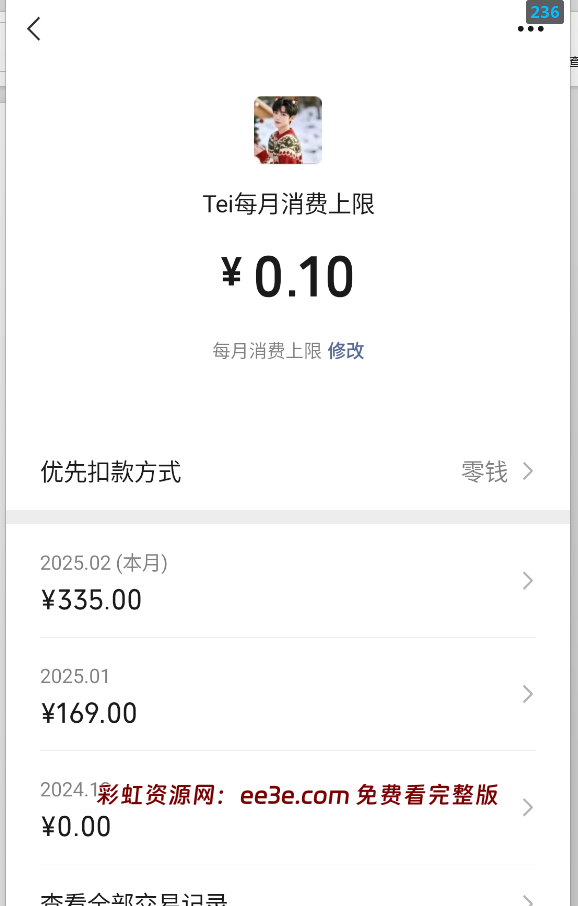578x906 pixels.
Task: Tap the back arrow at top left
Action: [x=34, y=29]
